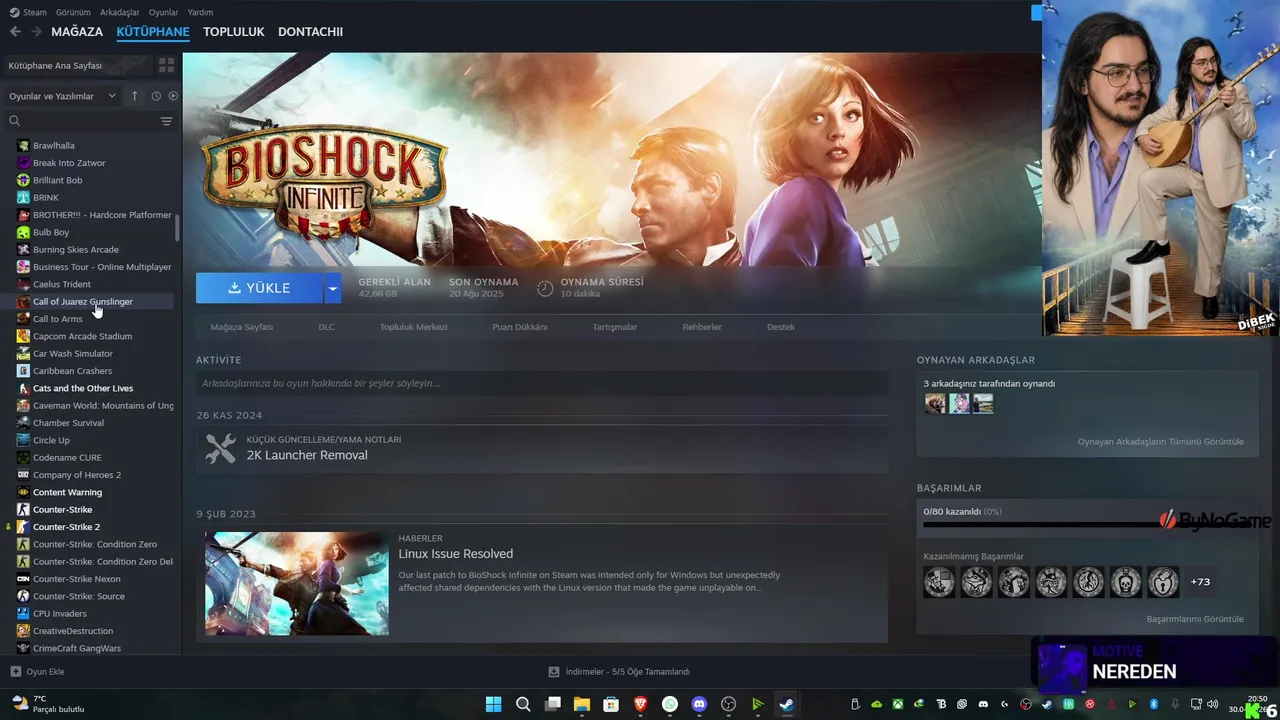This screenshot has height=720, width=1280.
Task: Click the back navigation arrow
Action: pos(15,32)
